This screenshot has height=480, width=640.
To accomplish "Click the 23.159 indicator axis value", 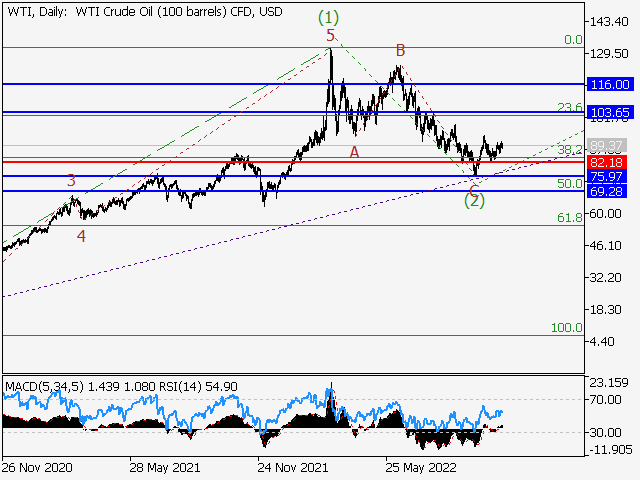I will click(x=609, y=383).
